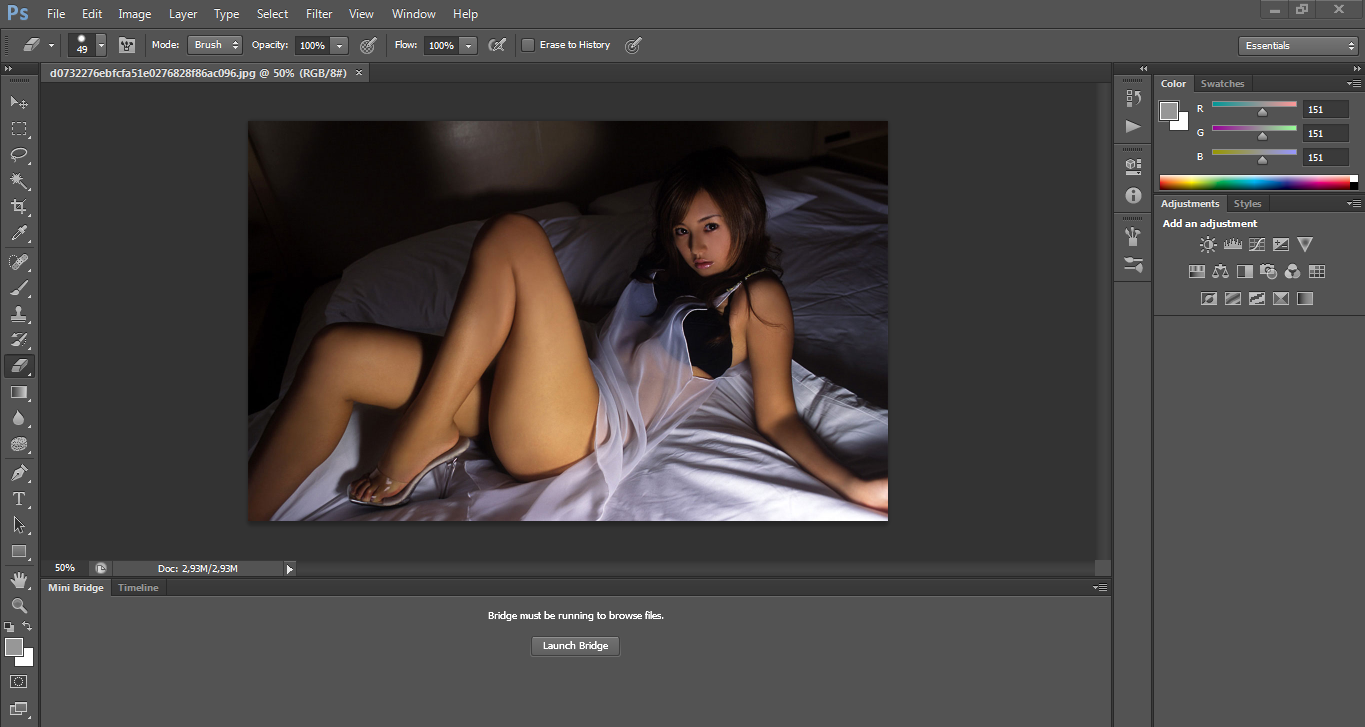The width and height of the screenshot is (1365, 727).
Task: Select the Zoom tool
Action: coord(18,606)
